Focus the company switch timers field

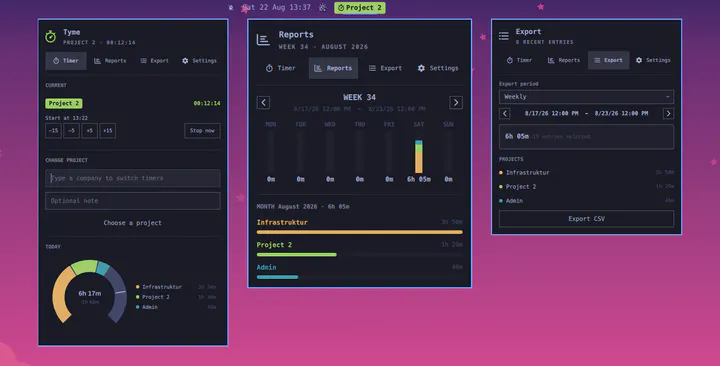point(133,178)
